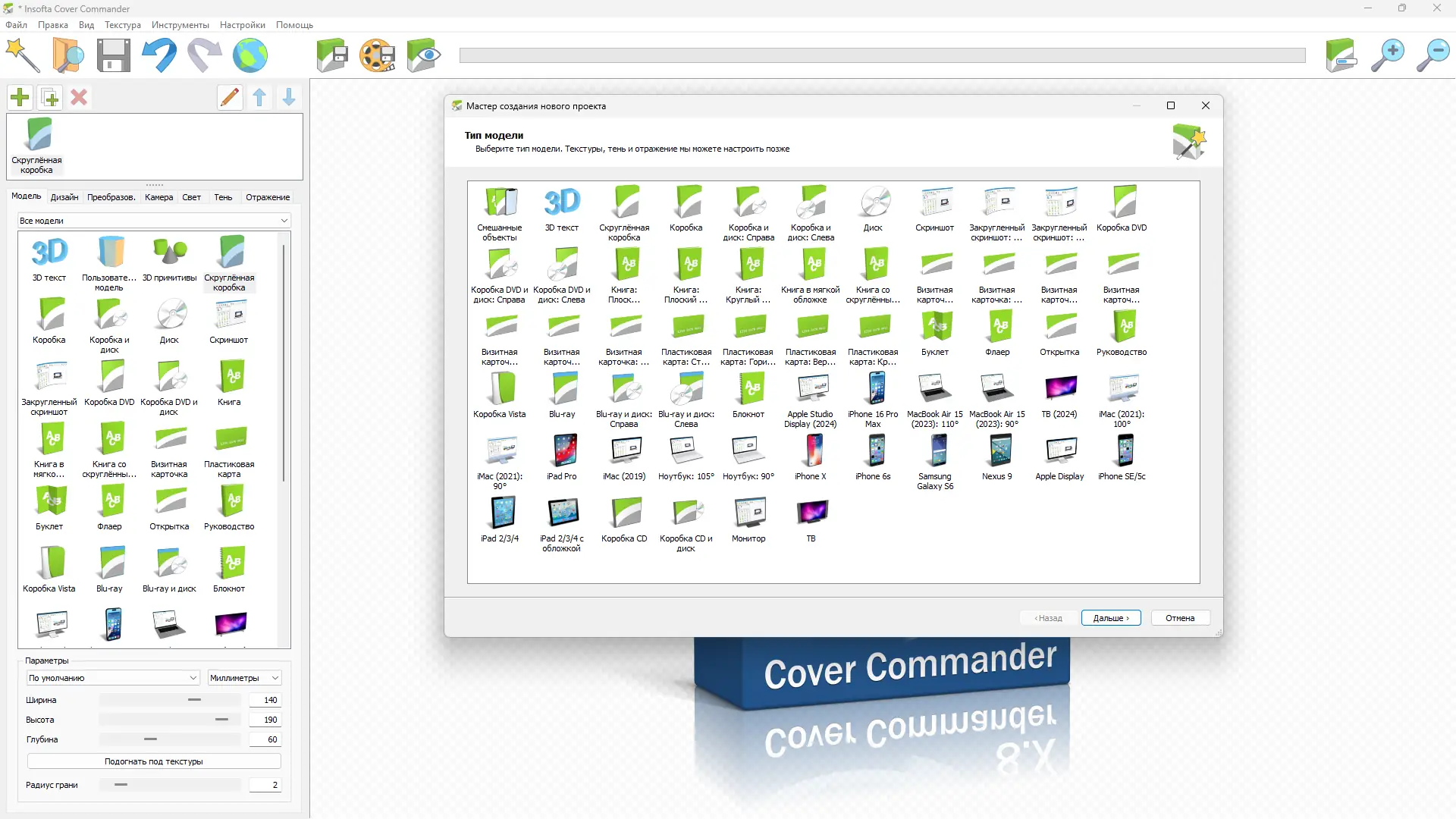Click the Дальше button

(1110, 618)
